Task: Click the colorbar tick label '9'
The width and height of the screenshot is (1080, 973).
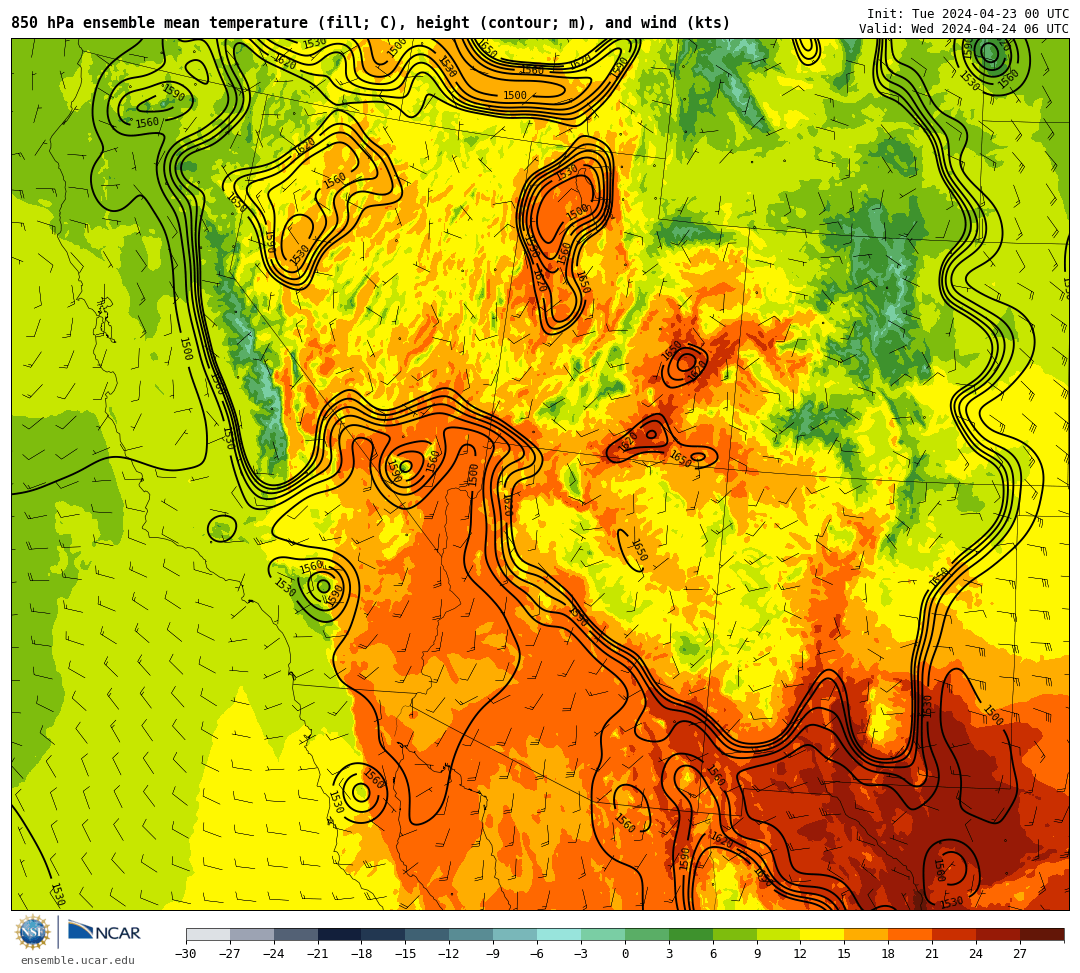Action: pos(757,954)
